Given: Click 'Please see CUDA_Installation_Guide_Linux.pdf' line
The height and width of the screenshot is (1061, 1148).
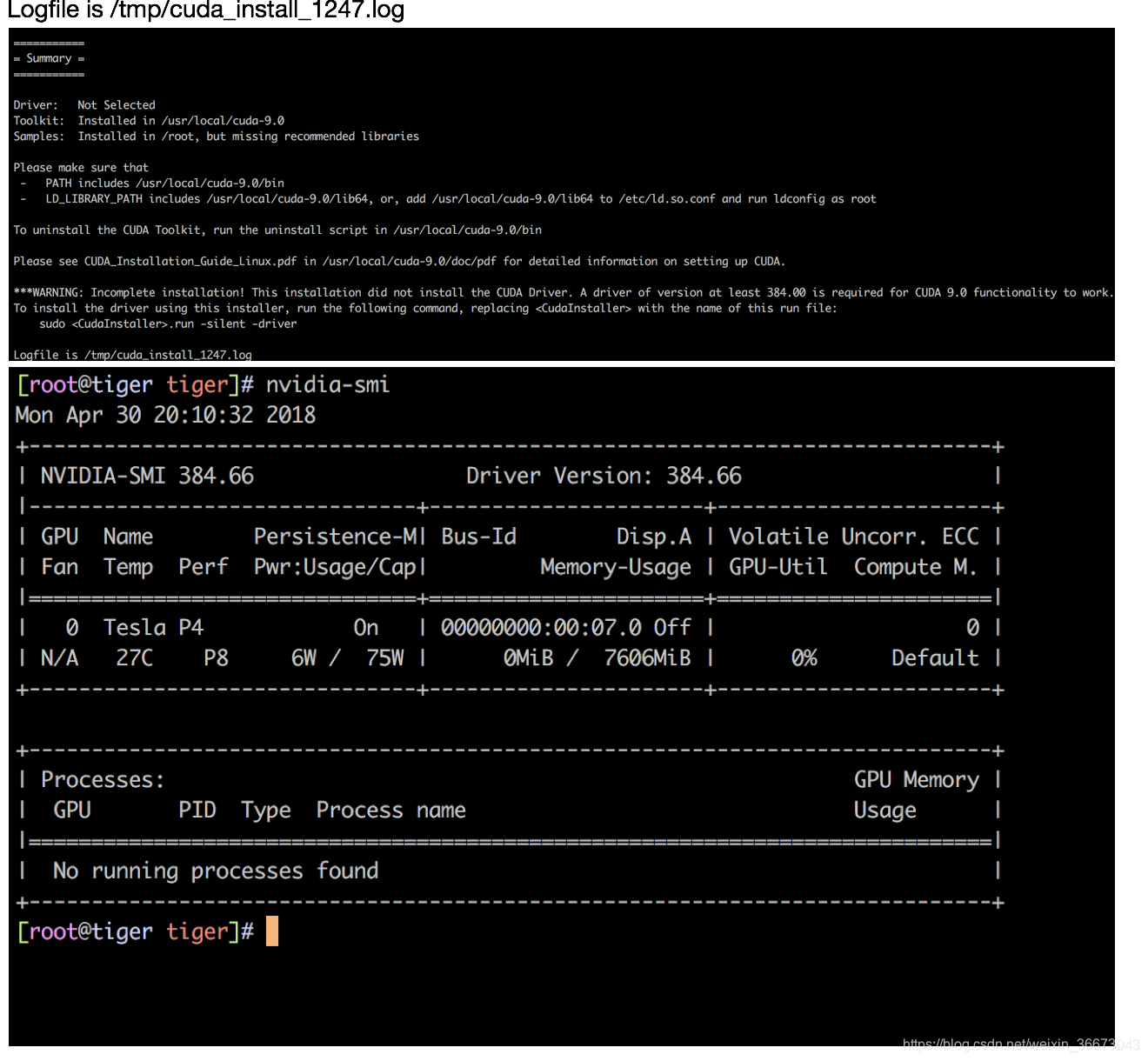Looking at the screenshot, I should point(399,262).
